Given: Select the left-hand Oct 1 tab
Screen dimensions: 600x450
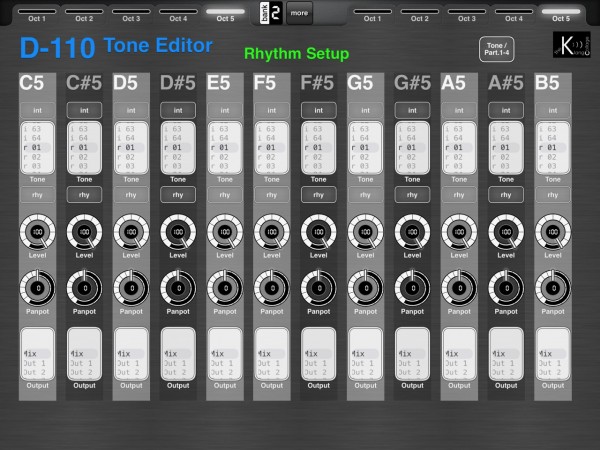Looking at the screenshot, I should click(x=37, y=15).
